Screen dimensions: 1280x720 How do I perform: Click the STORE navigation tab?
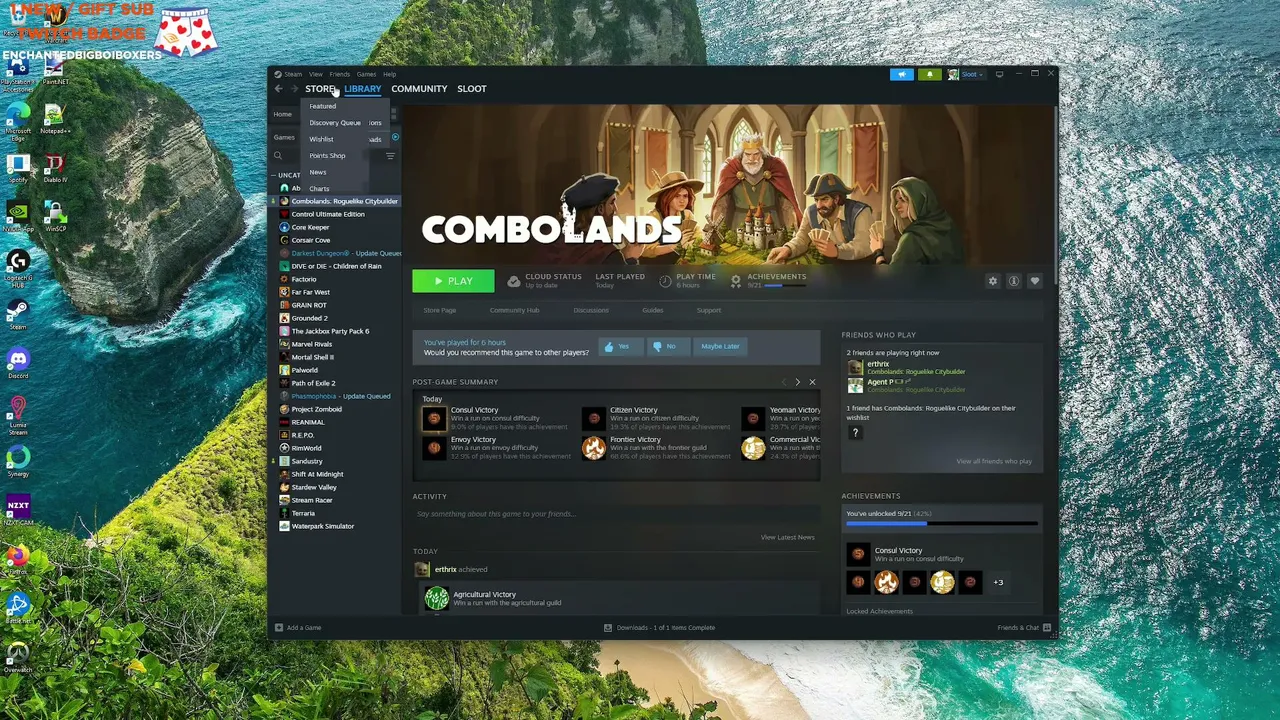pyautogui.click(x=320, y=89)
